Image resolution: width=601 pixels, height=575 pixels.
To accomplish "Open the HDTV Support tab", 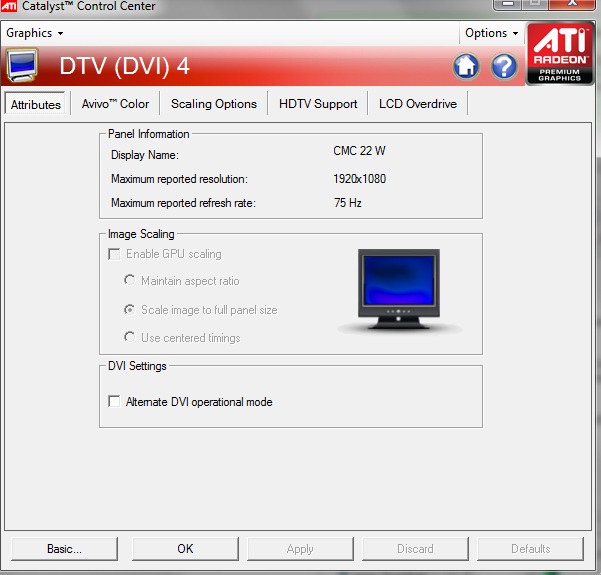I will click(x=318, y=104).
